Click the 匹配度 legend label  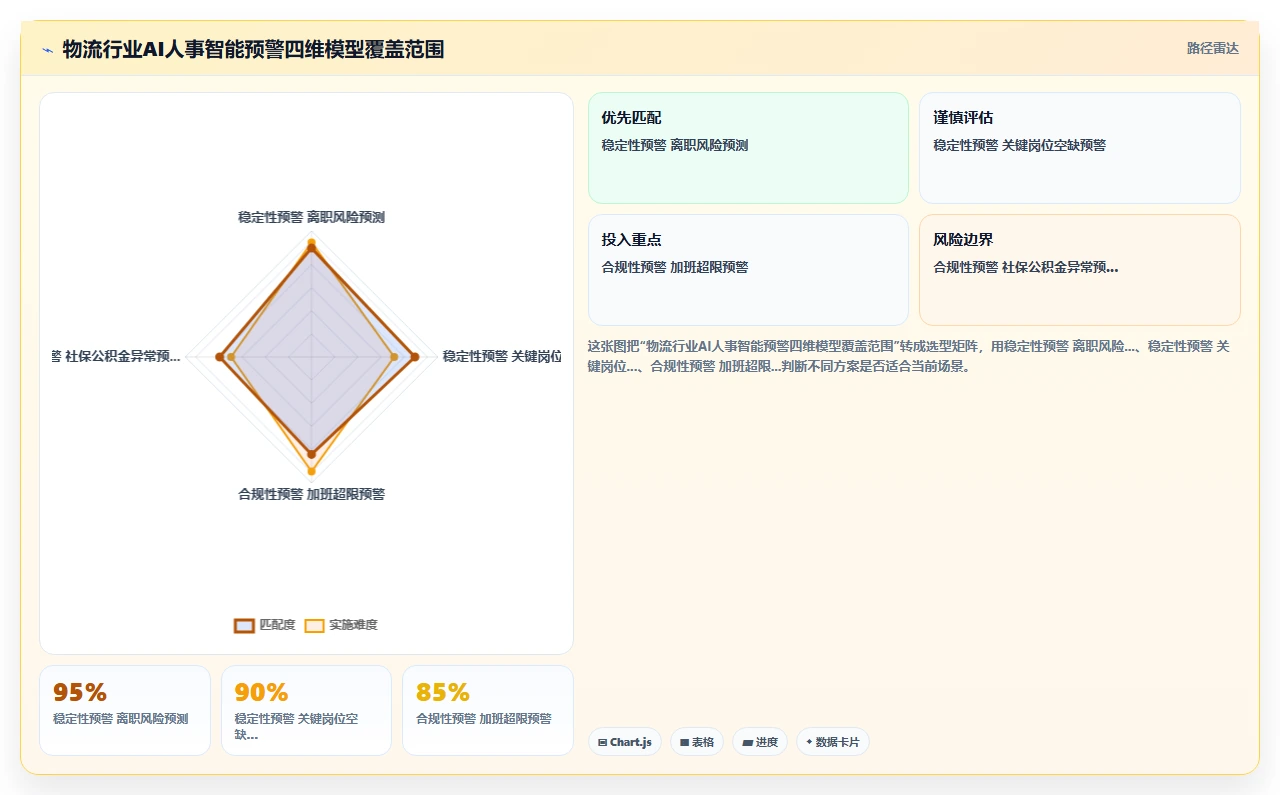click(277, 625)
